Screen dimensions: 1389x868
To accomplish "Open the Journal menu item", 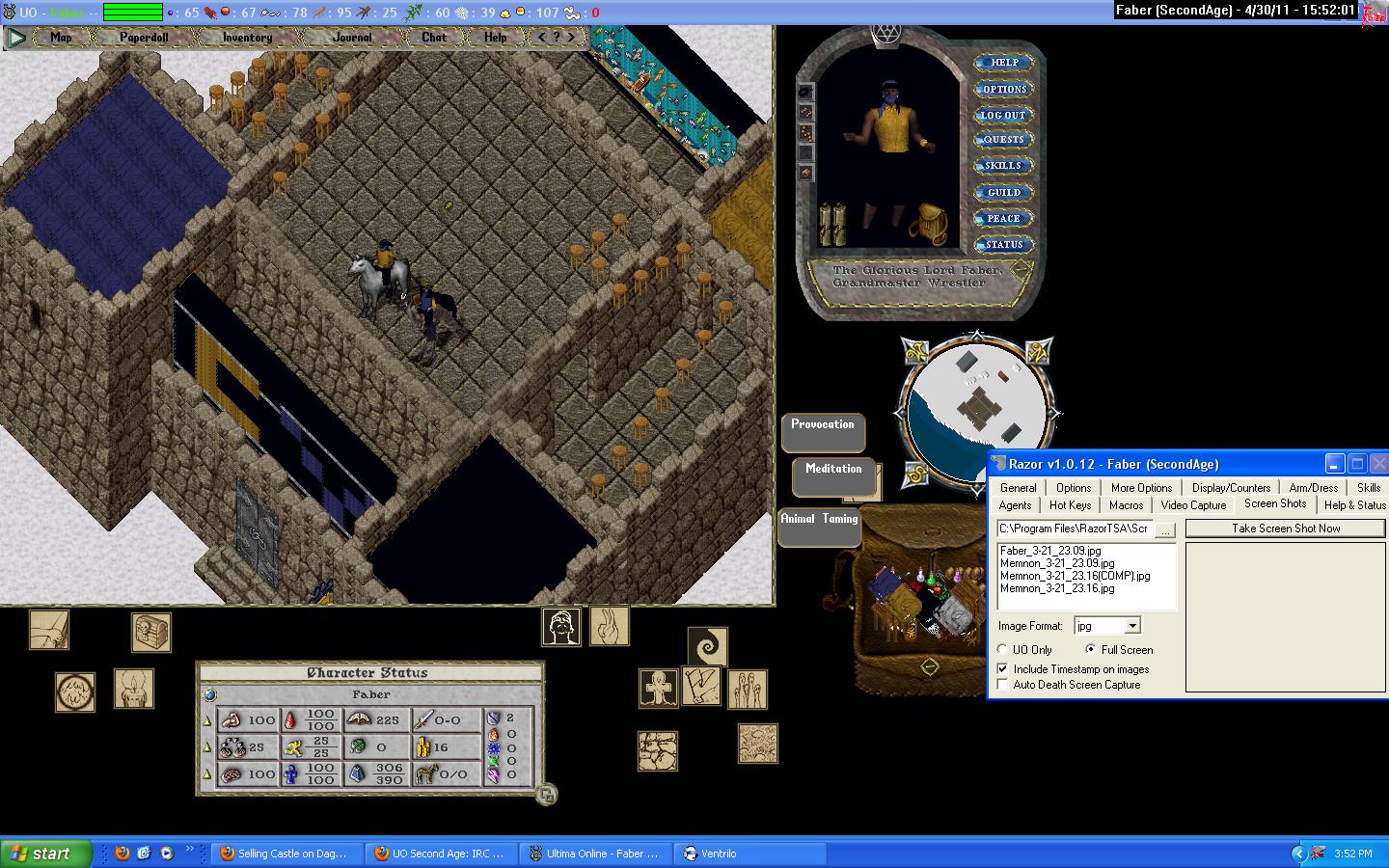I will (352, 38).
